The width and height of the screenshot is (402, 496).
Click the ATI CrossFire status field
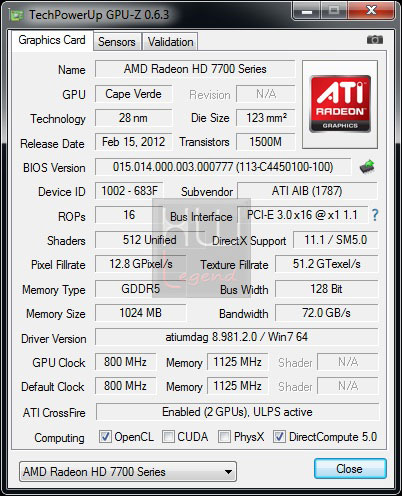[x=237, y=412]
